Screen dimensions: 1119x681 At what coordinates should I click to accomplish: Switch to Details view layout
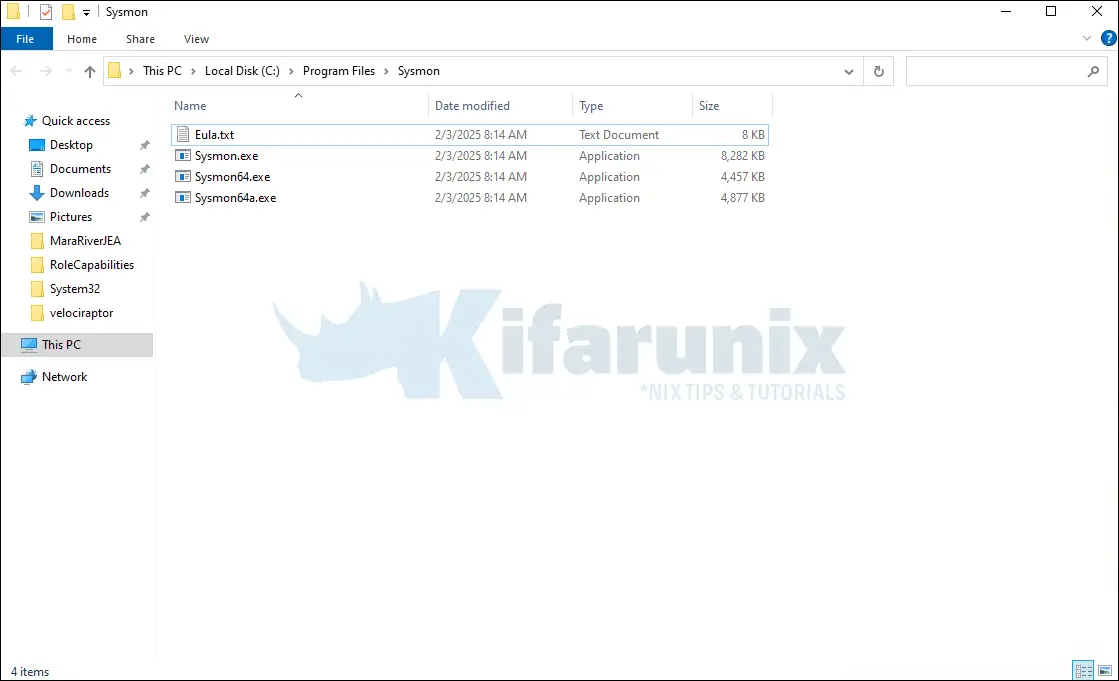[x=1083, y=670]
